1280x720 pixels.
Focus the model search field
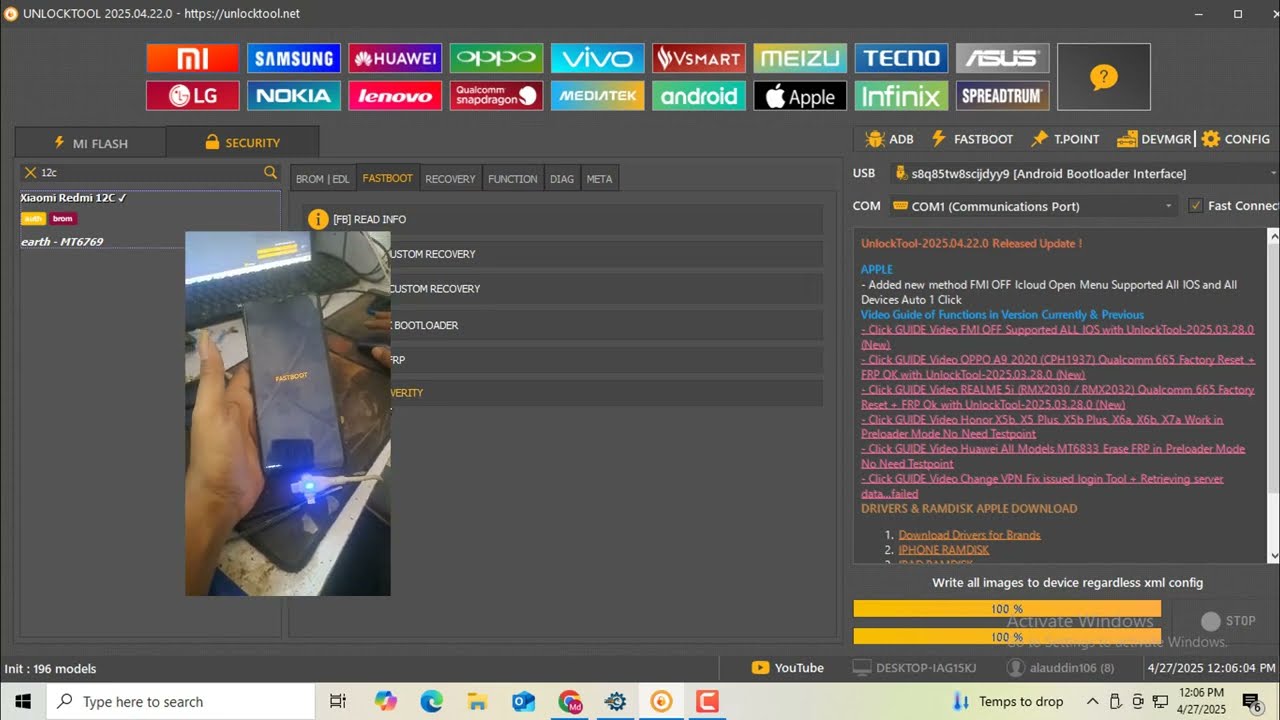tap(150, 173)
